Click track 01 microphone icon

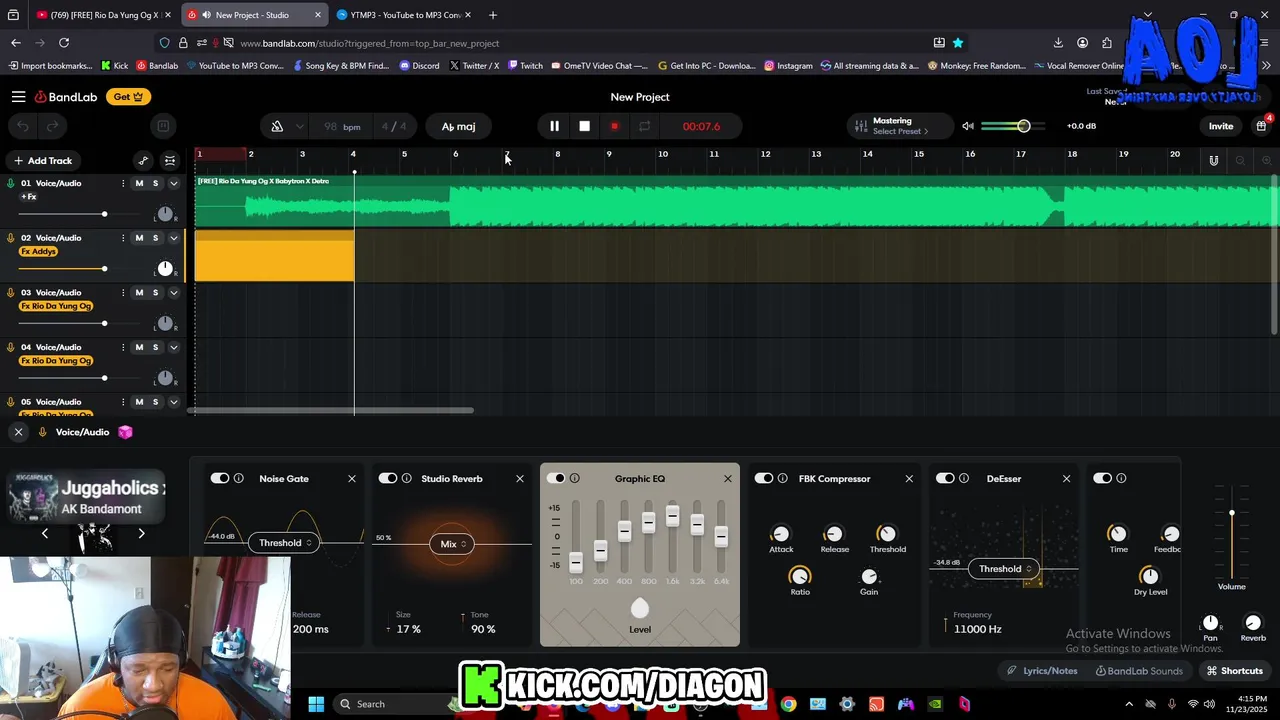click(11, 183)
